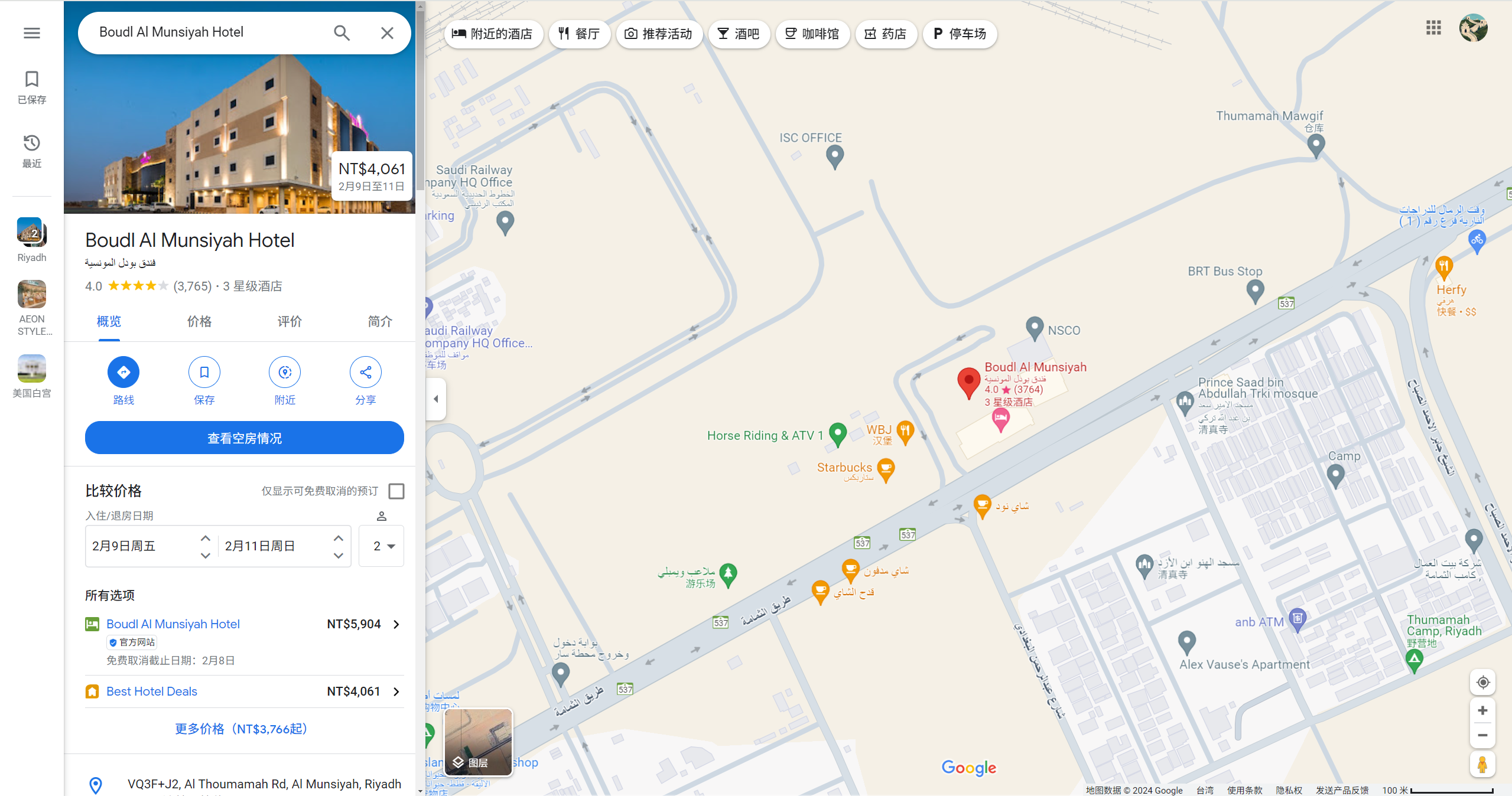Switch to the 价格 prices tab
The image size is (1512, 796).
pyautogui.click(x=199, y=322)
